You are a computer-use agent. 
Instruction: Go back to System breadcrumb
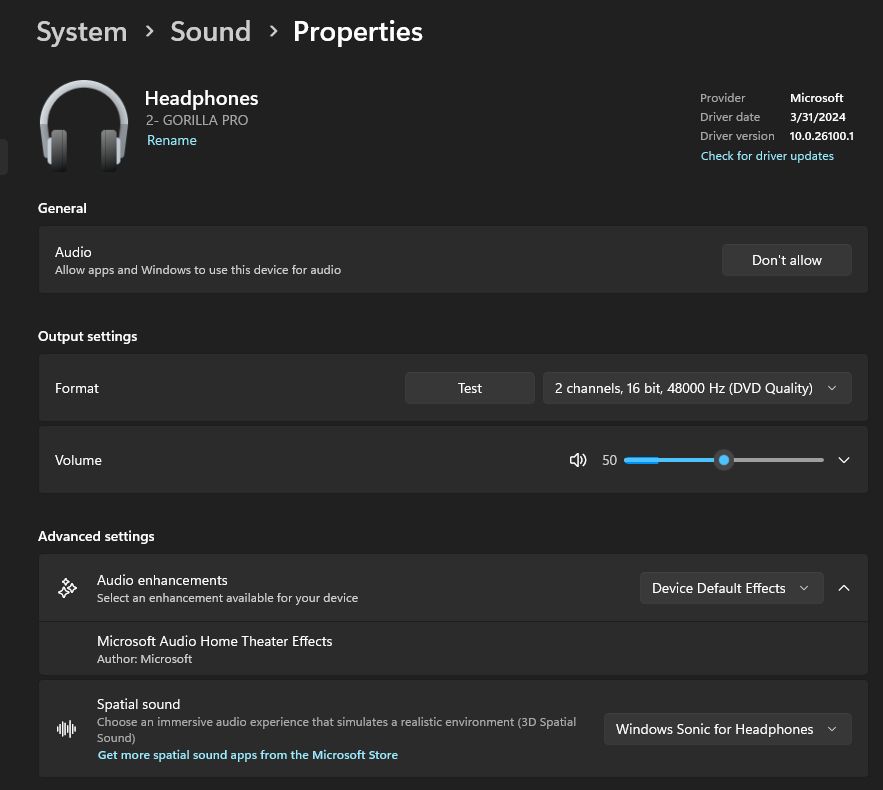pos(82,31)
